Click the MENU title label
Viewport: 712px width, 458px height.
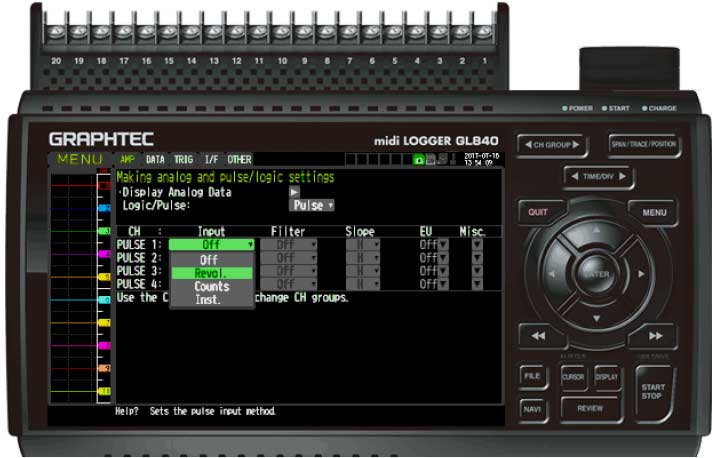(80, 159)
